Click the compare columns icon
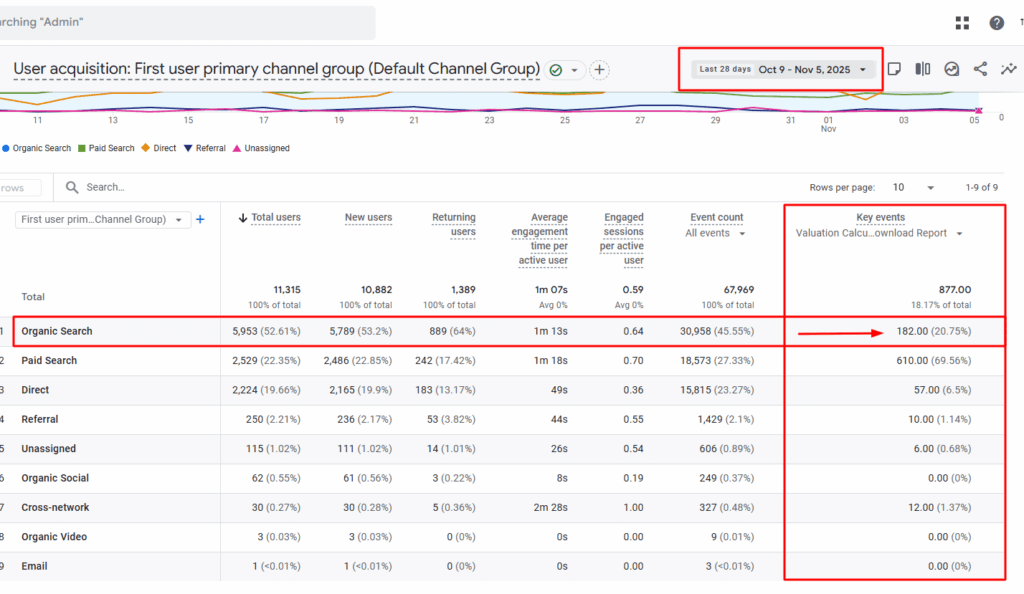The image size is (1024, 594). coord(923,69)
